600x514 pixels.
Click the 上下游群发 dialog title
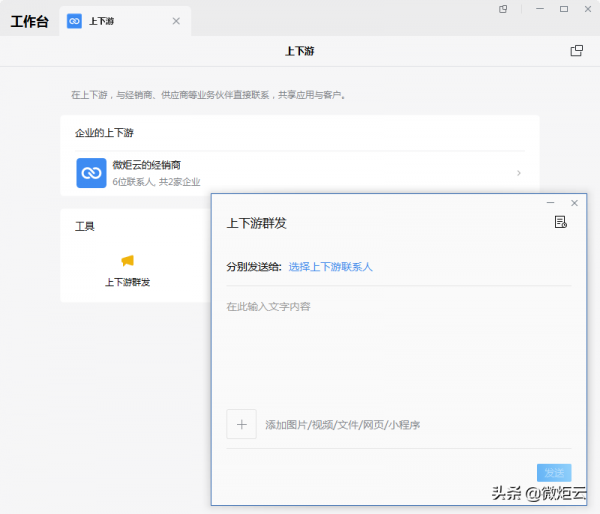[256, 223]
